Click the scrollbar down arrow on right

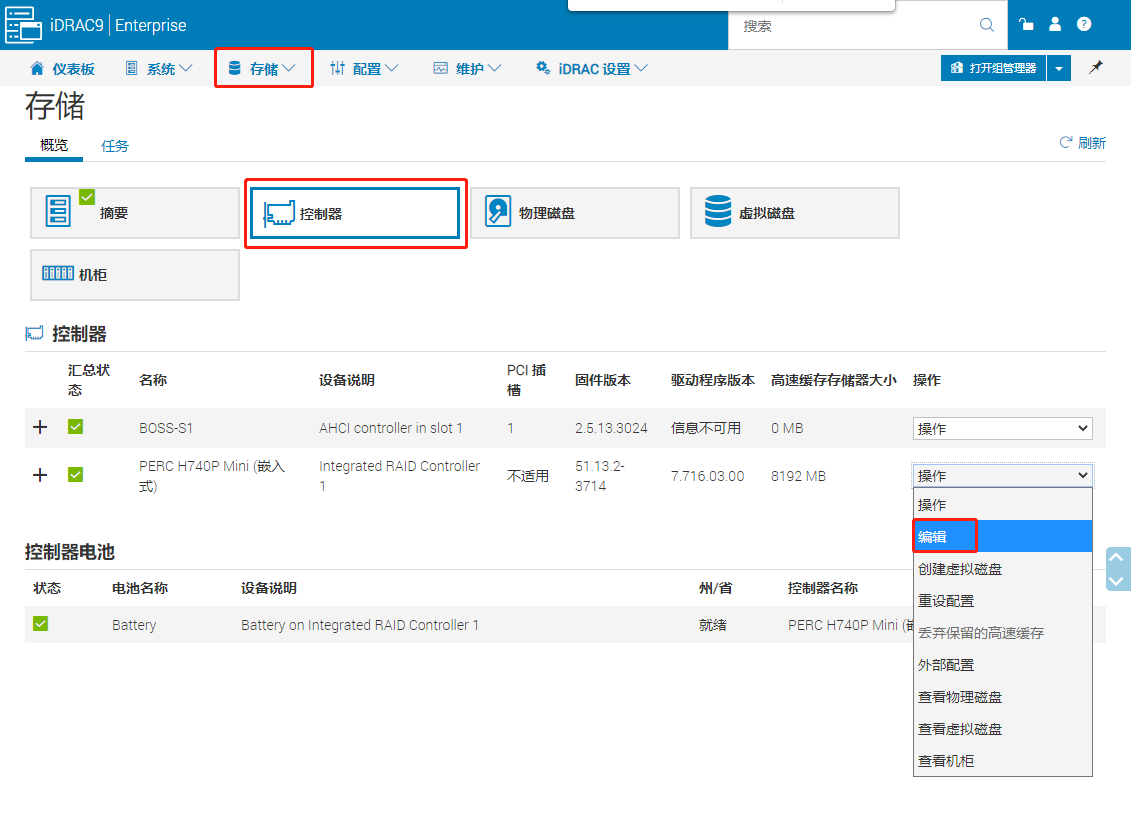1117,583
